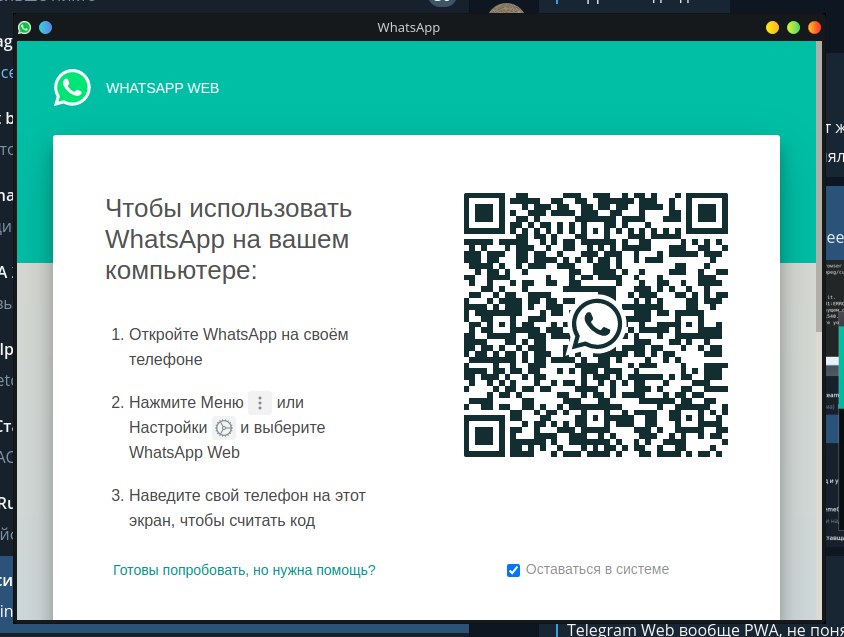Screen dimensions: 844x637
Task: Toggle the 'Оставаться в системе' checkbox
Action: point(514,570)
